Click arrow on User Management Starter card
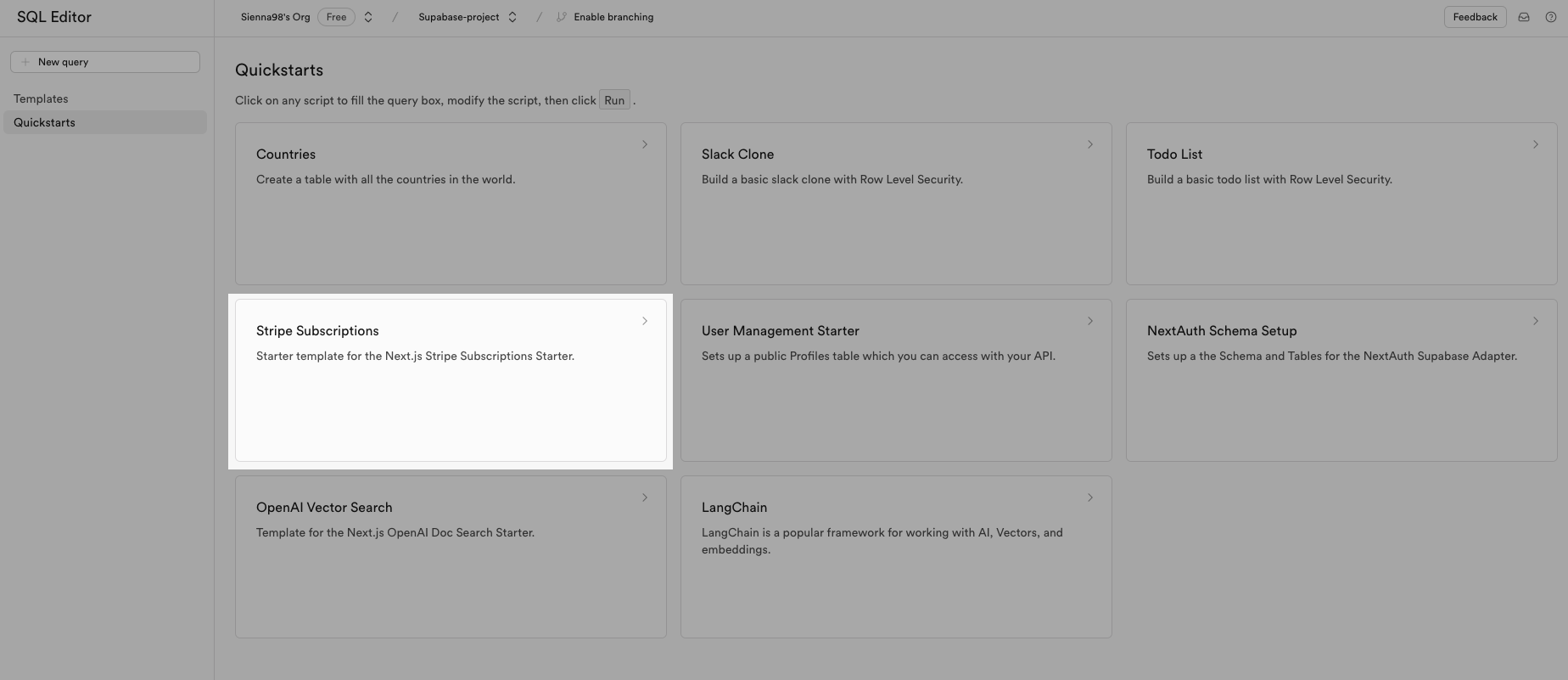1568x680 pixels. pos(1090,321)
